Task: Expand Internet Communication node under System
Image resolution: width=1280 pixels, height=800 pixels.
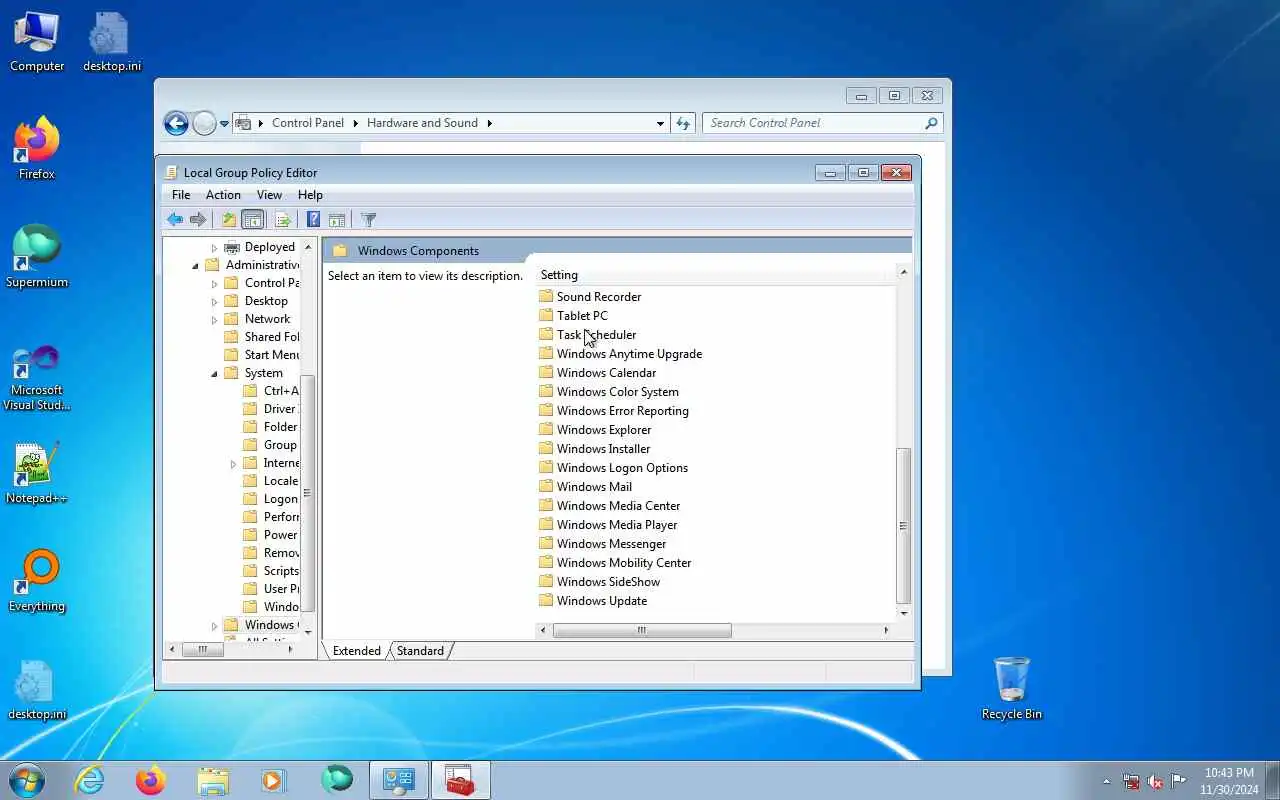Action: 233,464
